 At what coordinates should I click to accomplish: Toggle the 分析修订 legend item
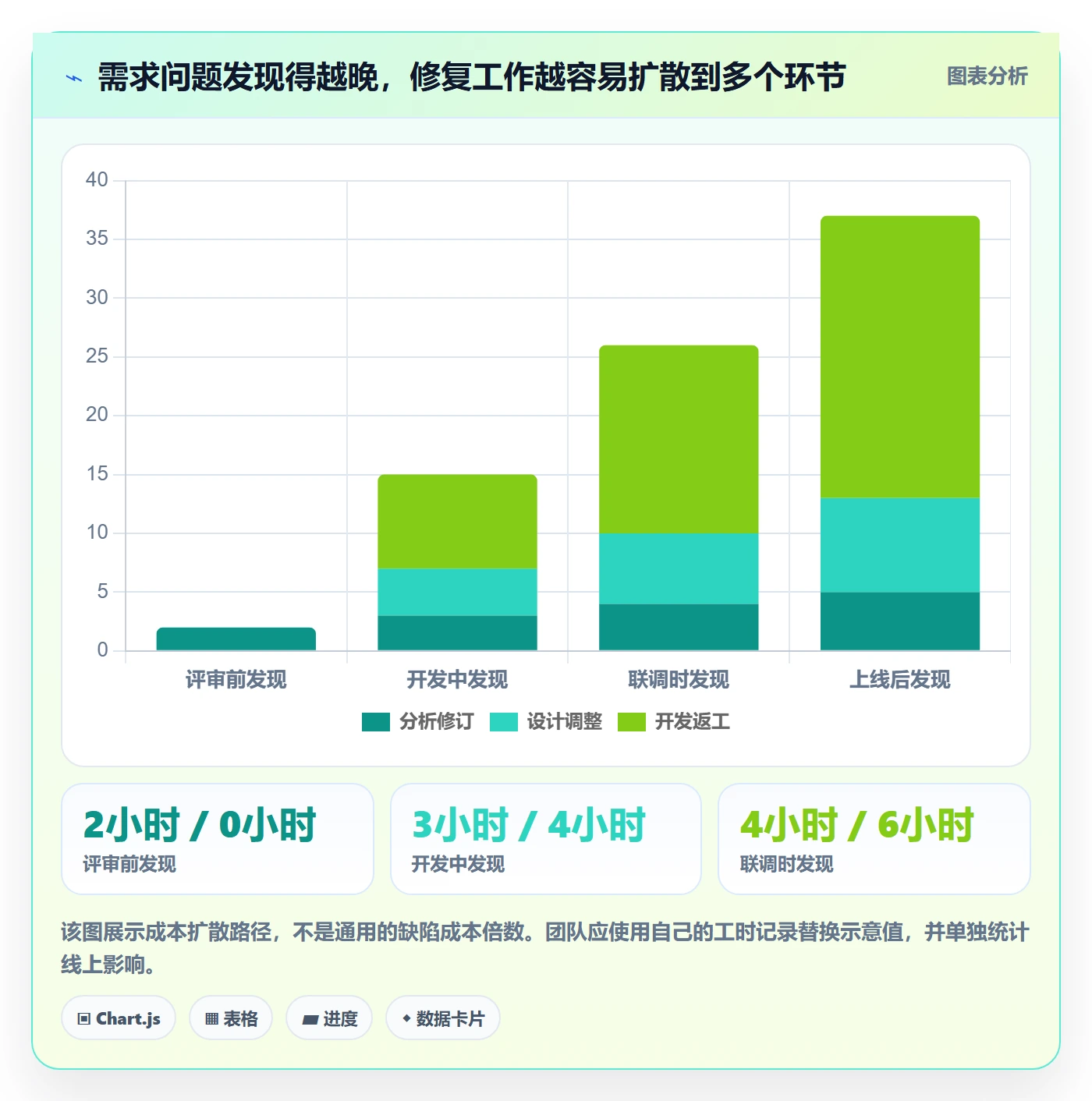(x=418, y=722)
